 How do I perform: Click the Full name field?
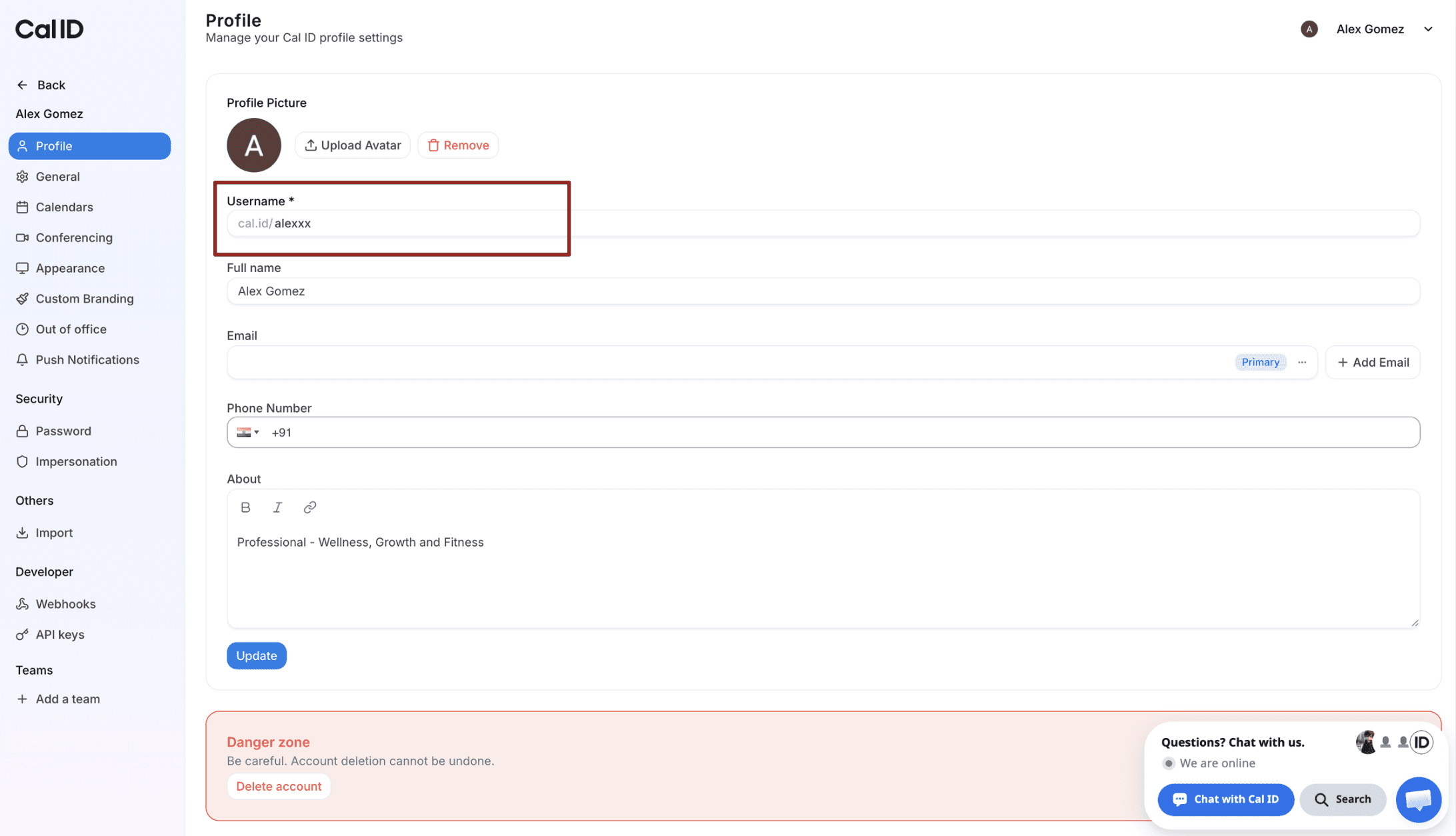pyautogui.click(x=823, y=291)
